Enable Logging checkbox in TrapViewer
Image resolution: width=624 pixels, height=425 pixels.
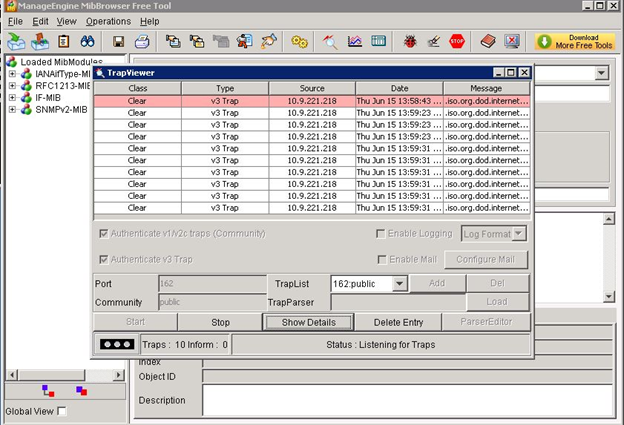pos(380,234)
